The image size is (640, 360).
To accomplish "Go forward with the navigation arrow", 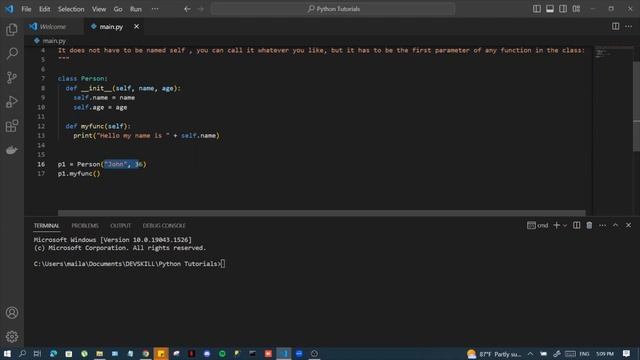I will coord(200,9).
